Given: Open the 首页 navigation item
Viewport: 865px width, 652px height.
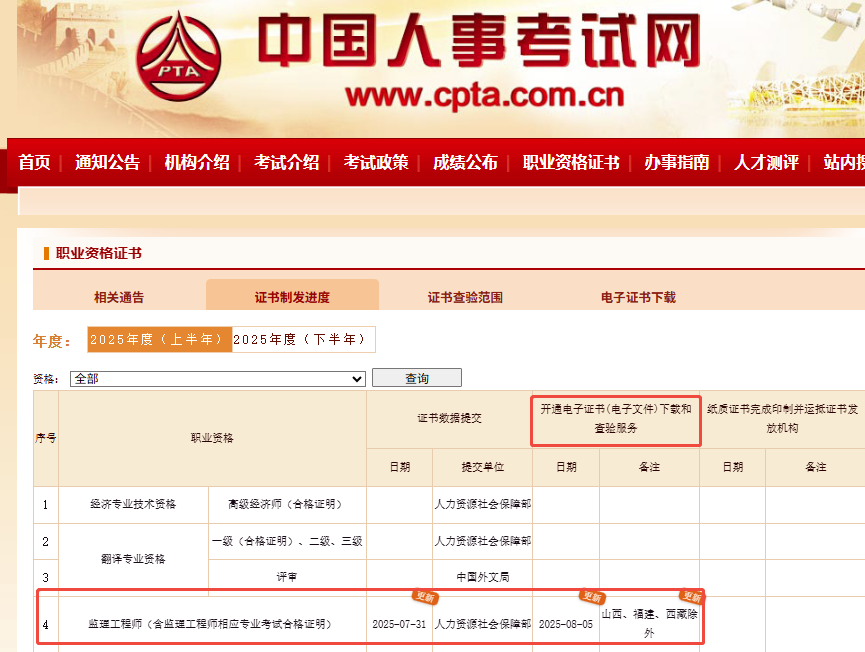Looking at the screenshot, I should coord(34,162).
